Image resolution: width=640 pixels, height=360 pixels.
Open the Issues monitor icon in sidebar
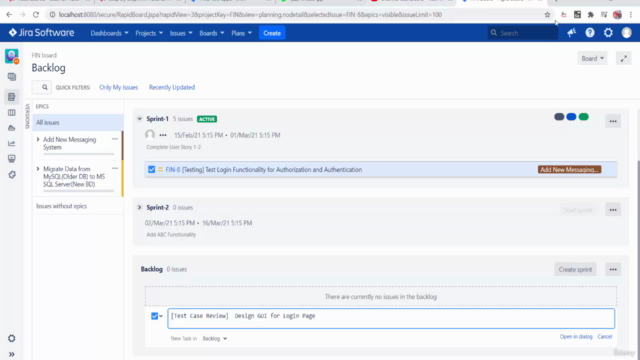coord(11,158)
